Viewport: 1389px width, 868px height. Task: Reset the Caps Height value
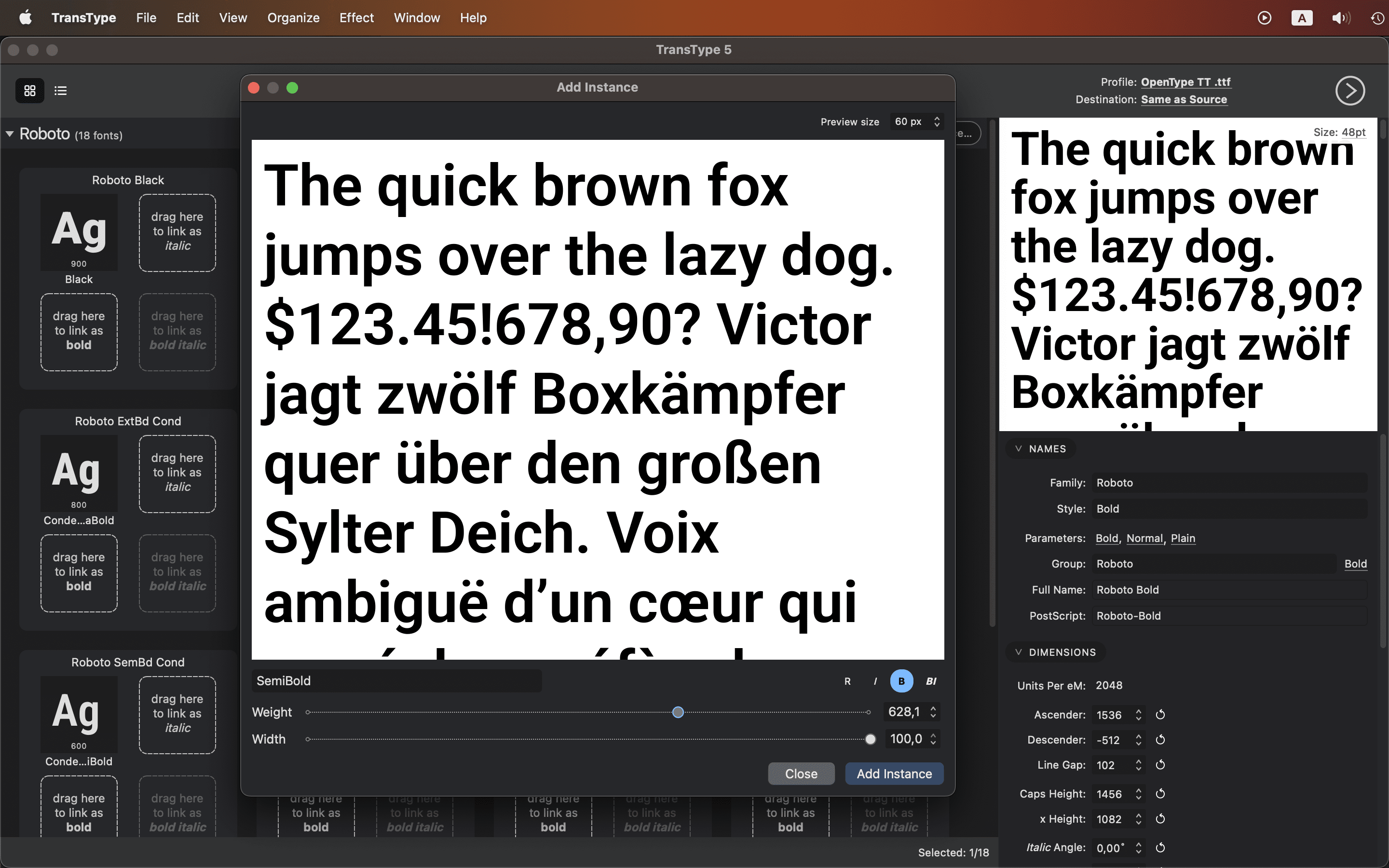[1160, 794]
